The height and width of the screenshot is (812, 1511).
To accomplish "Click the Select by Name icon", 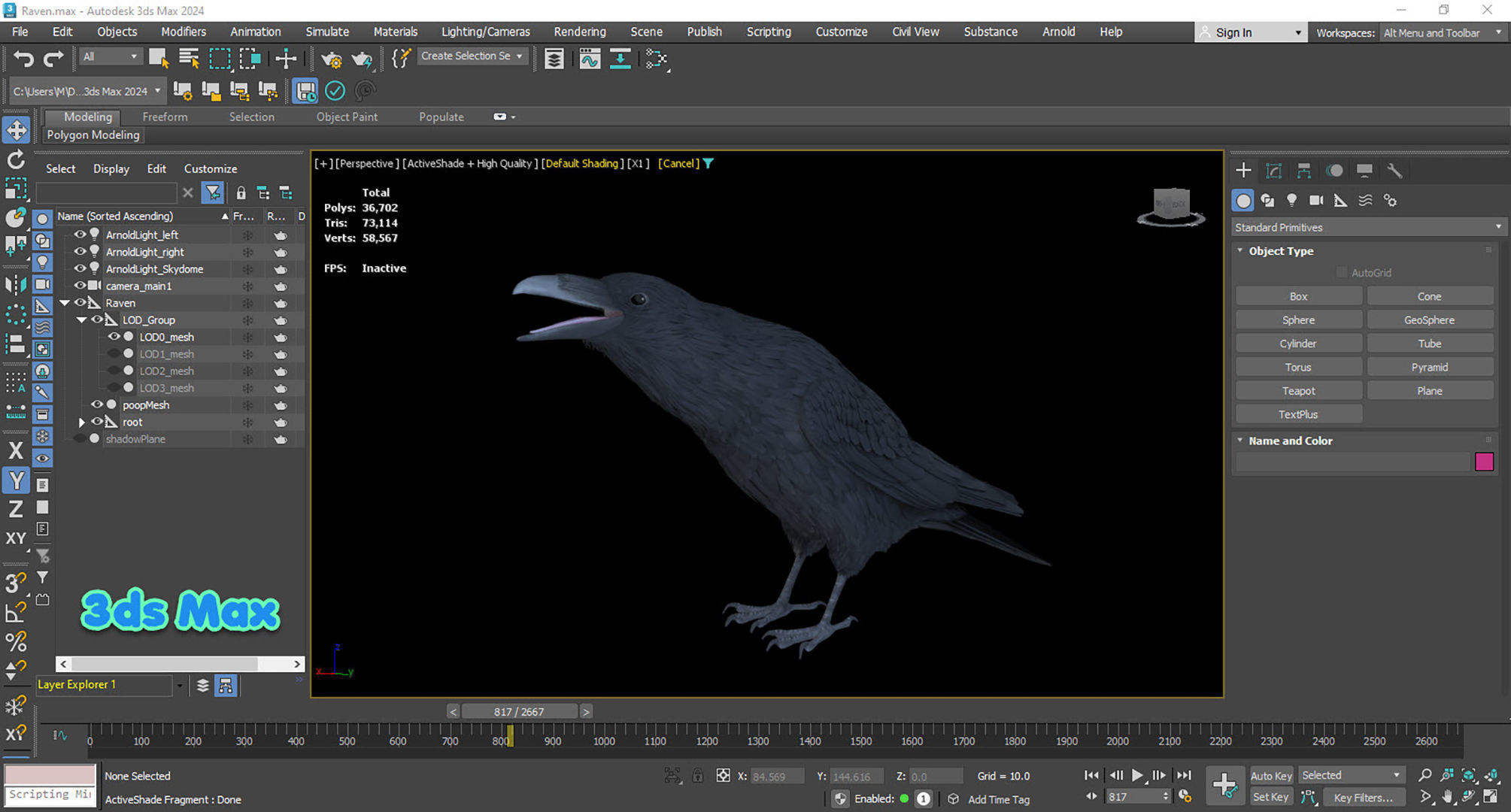I will tap(189, 58).
